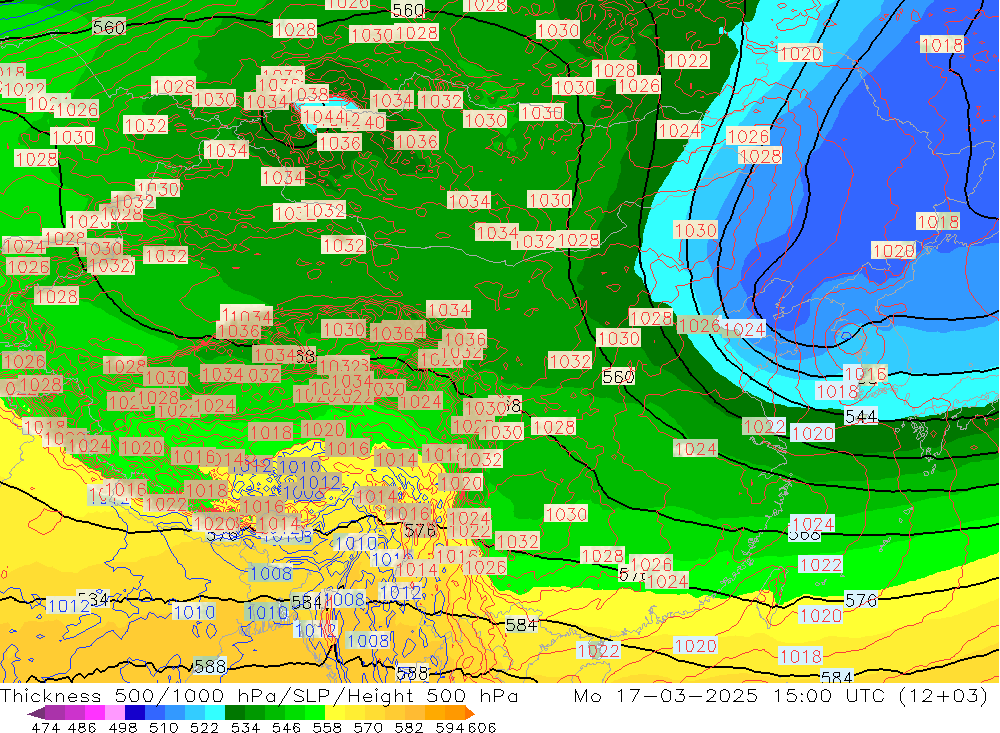Click the 544 height contour label

click(x=861, y=417)
